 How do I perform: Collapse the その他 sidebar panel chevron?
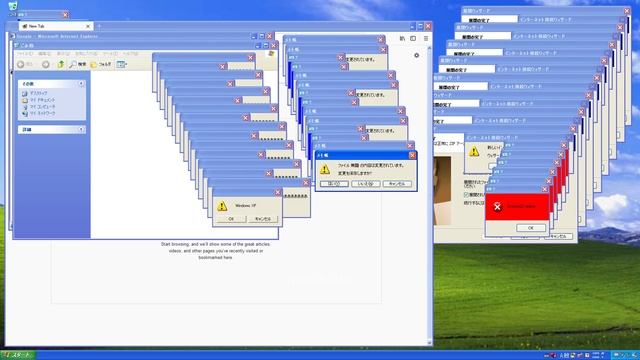pyautogui.click(x=81, y=84)
